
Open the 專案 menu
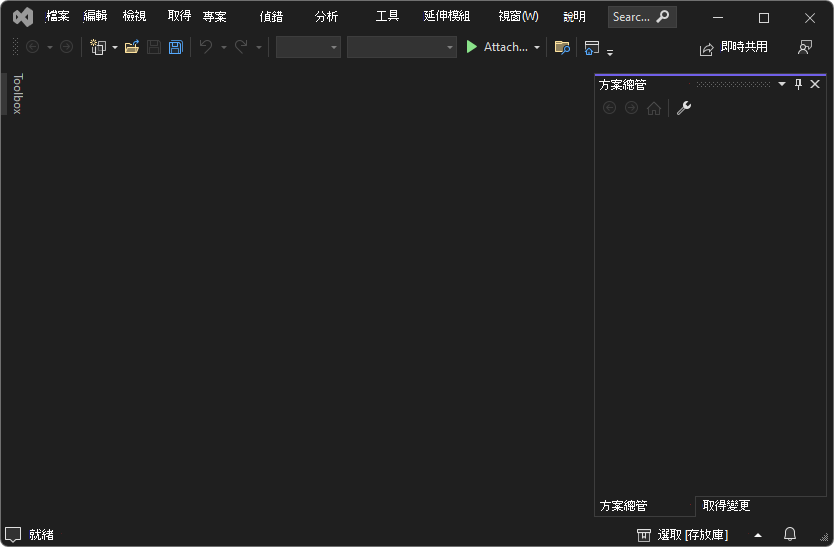(214, 17)
